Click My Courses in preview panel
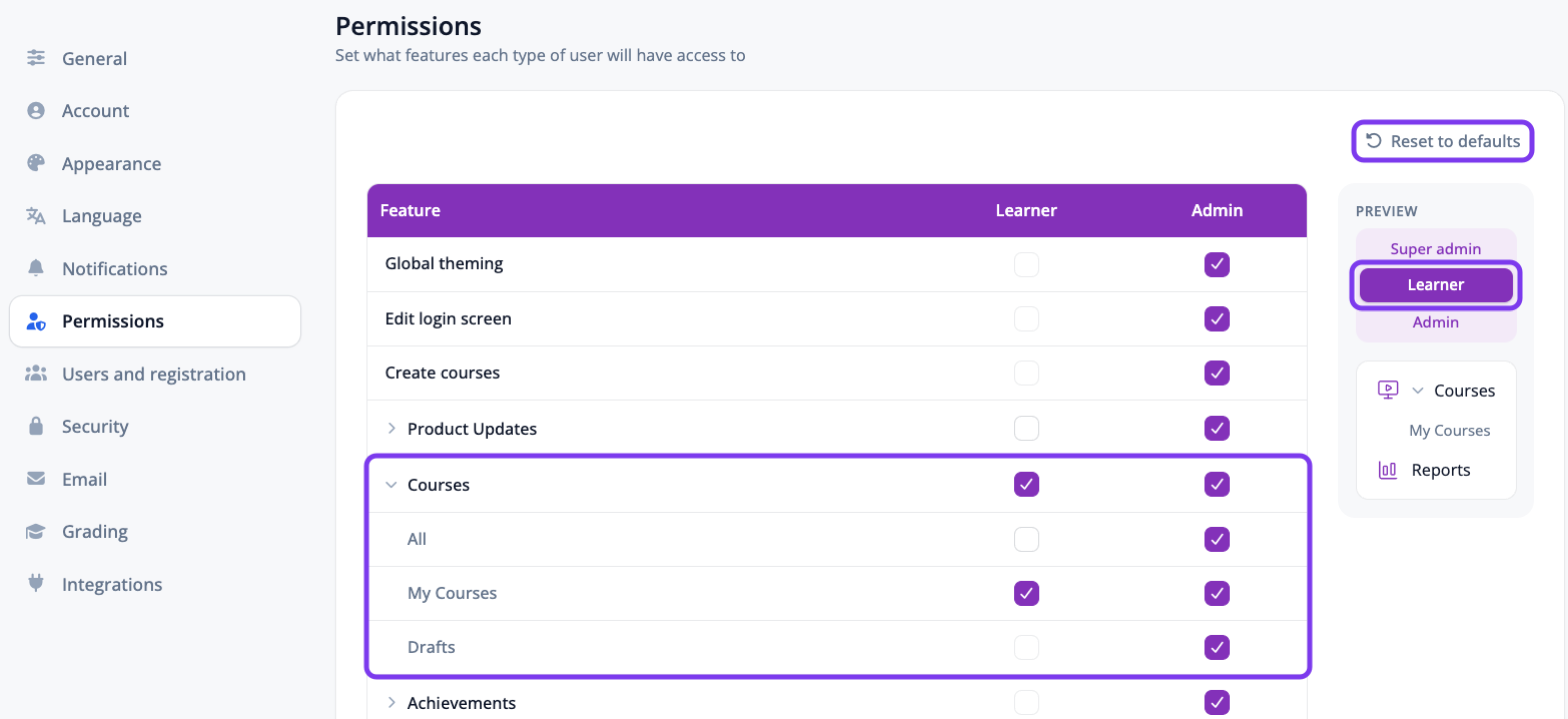Screen dimensions: 1568x719 point(1449,431)
